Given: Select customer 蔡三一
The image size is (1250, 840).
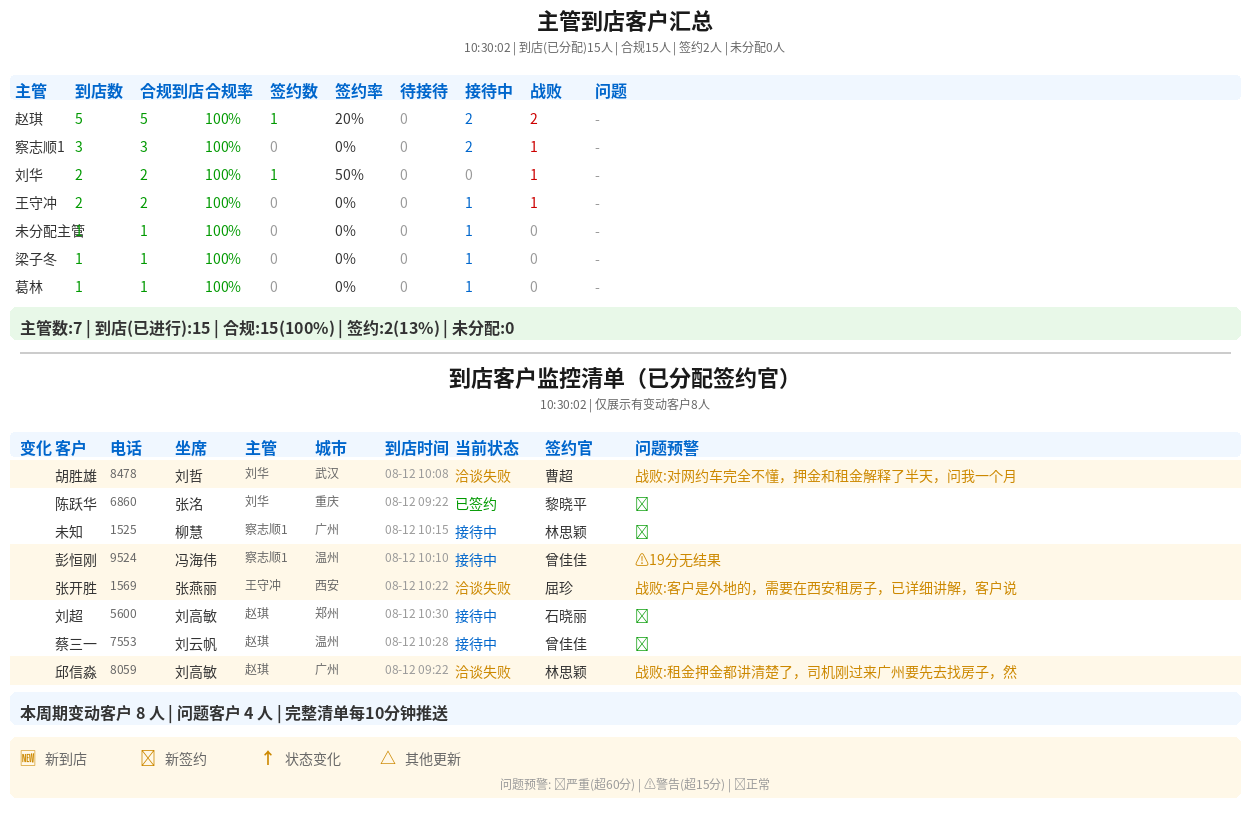Looking at the screenshot, I should pos(76,644).
